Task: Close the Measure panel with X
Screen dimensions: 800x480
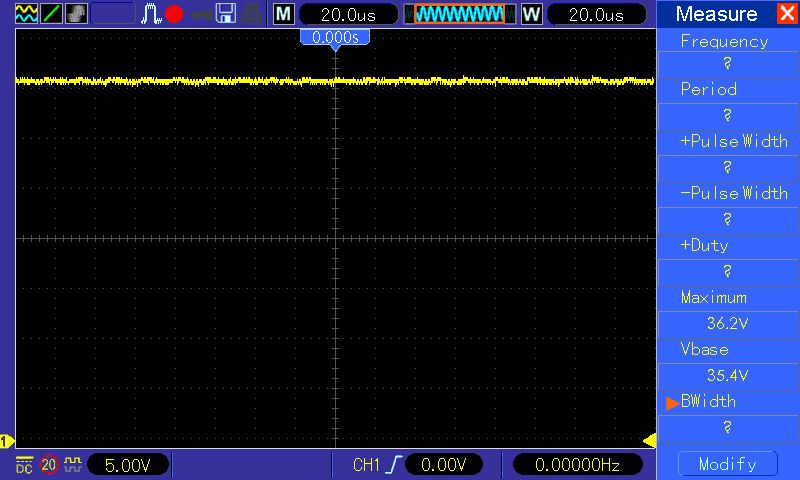Action: pos(786,14)
